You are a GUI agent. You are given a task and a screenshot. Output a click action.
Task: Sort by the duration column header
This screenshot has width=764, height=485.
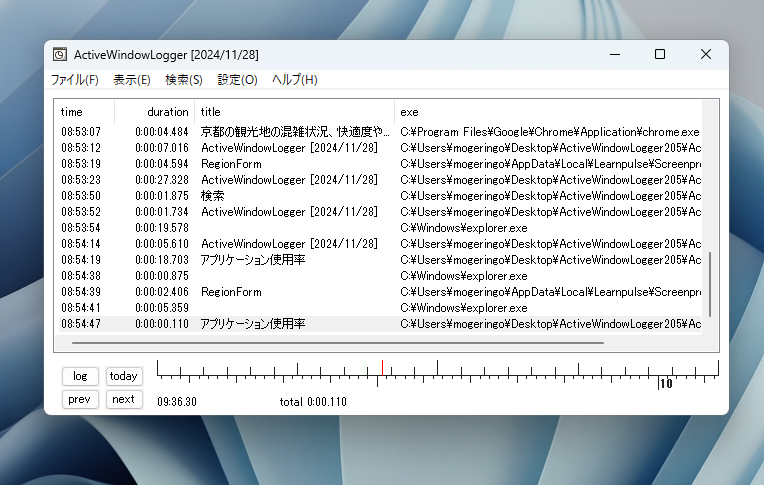[154, 112]
